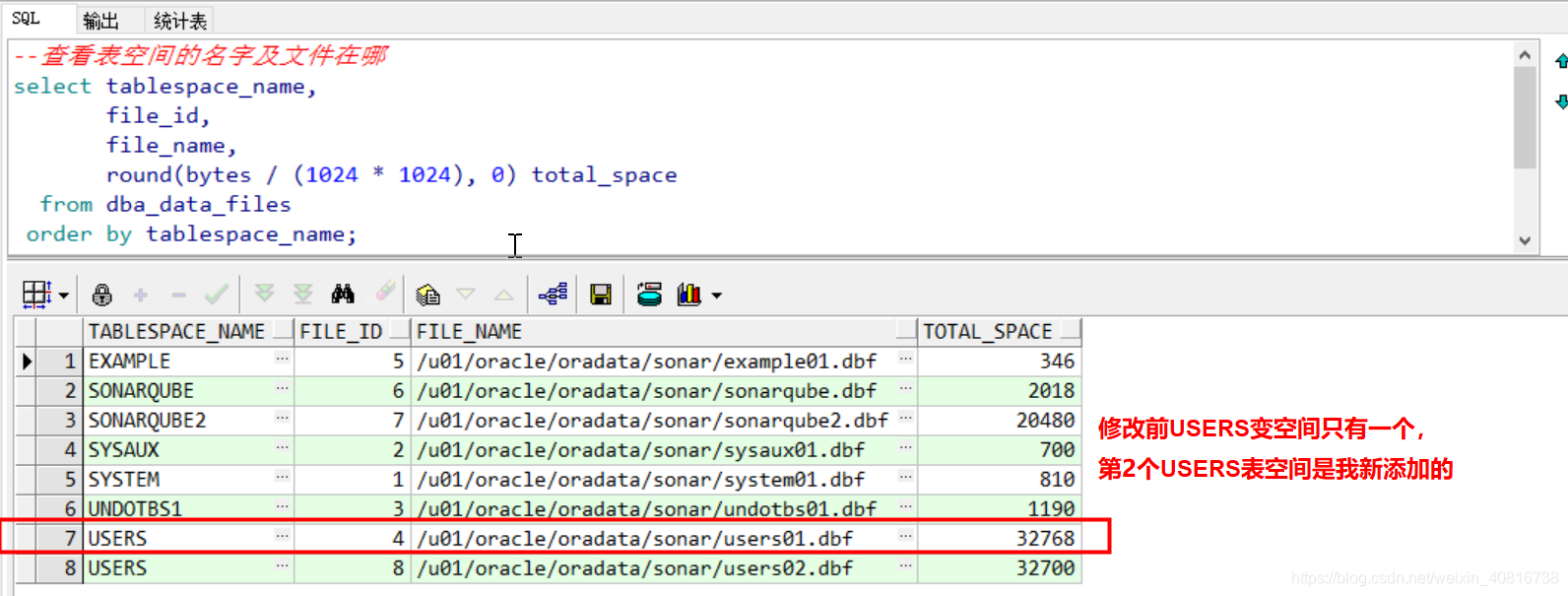Select the total space value 32768
1568x596 pixels.
pyautogui.click(x=999, y=539)
